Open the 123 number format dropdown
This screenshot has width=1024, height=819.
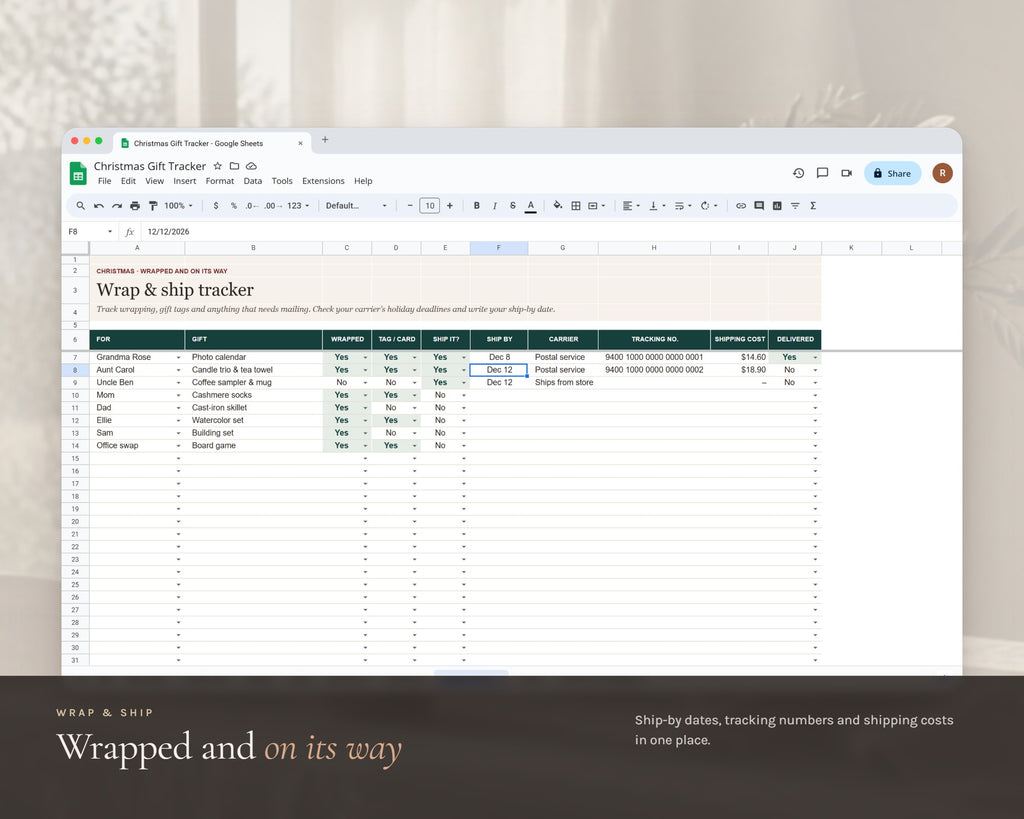coord(298,206)
